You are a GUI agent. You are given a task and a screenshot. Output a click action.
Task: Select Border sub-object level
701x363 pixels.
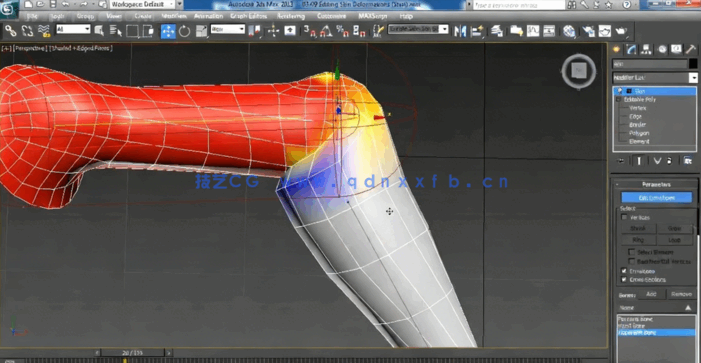pos(638,125)
